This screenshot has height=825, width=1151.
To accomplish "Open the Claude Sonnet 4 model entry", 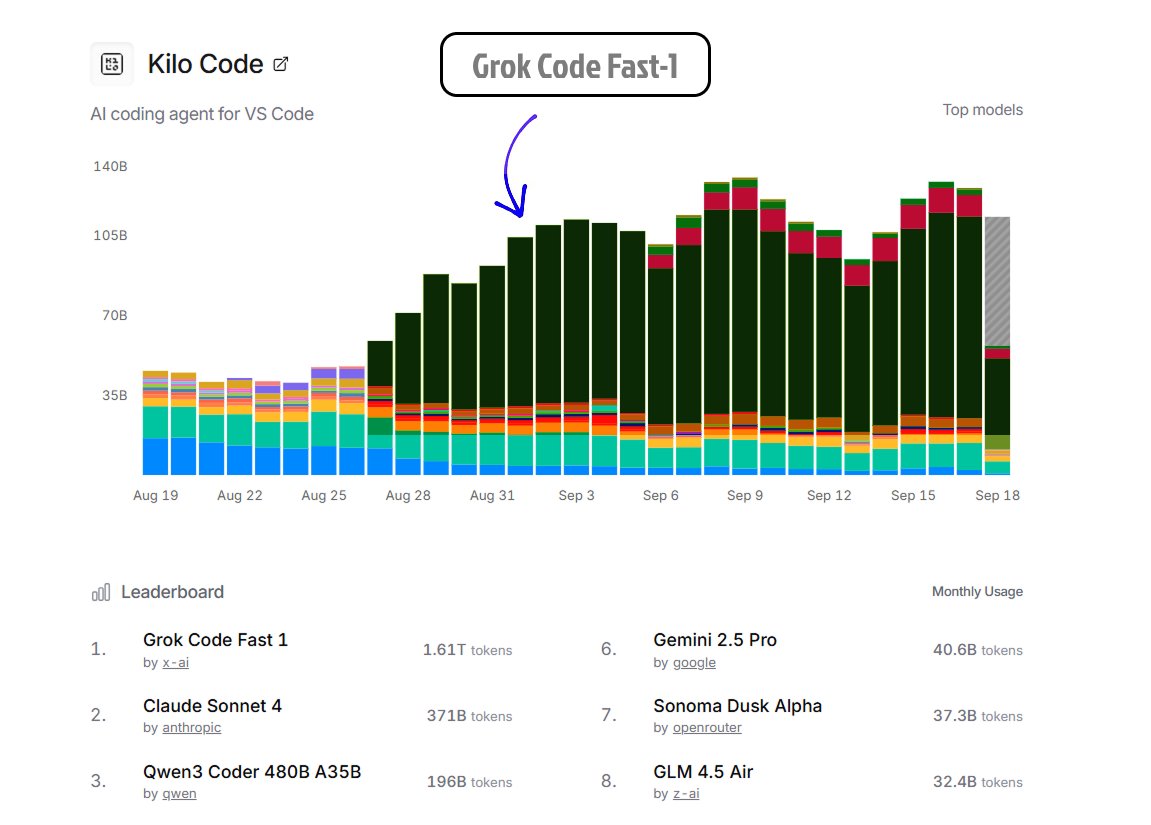I will point(212,706).
